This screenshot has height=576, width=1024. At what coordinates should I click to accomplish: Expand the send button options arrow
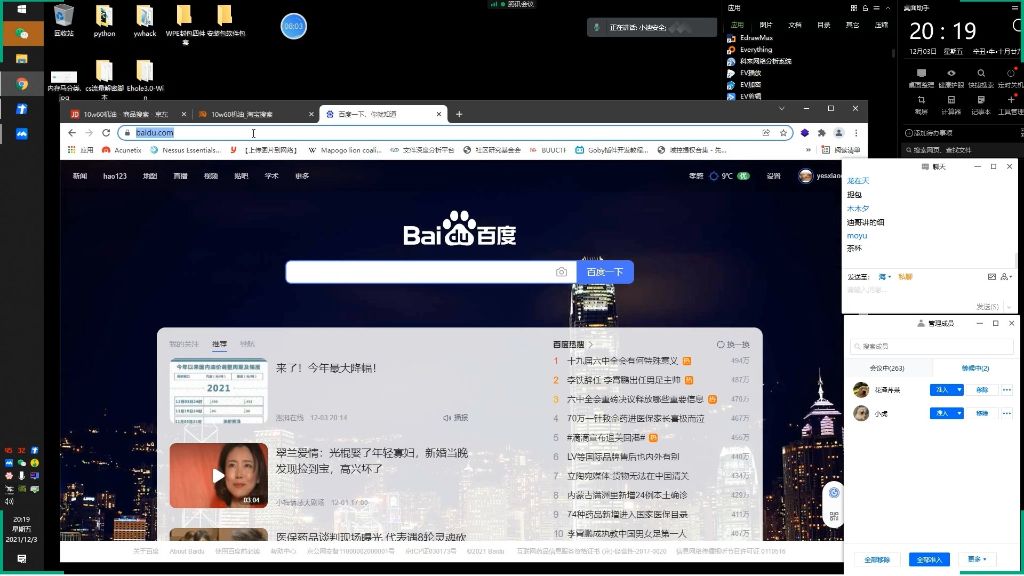tap(1009, 306)
